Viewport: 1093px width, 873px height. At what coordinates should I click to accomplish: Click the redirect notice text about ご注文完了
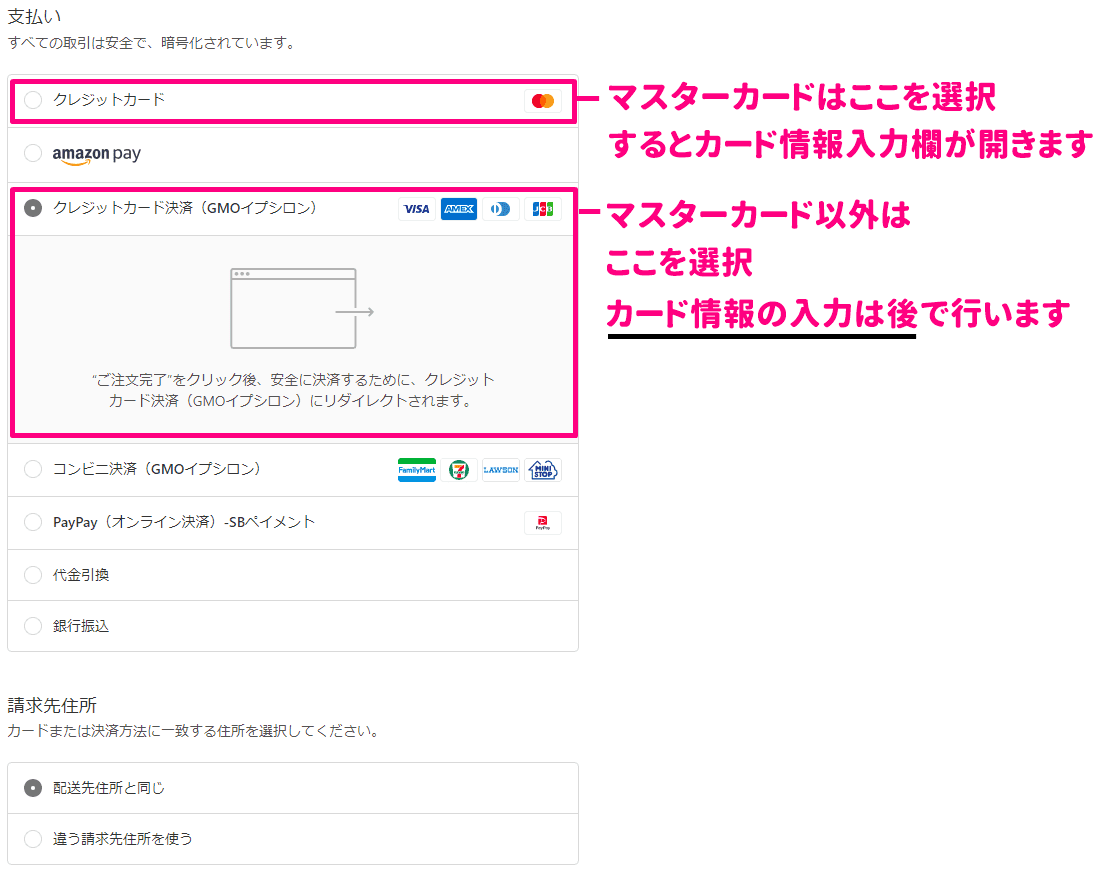293,390
